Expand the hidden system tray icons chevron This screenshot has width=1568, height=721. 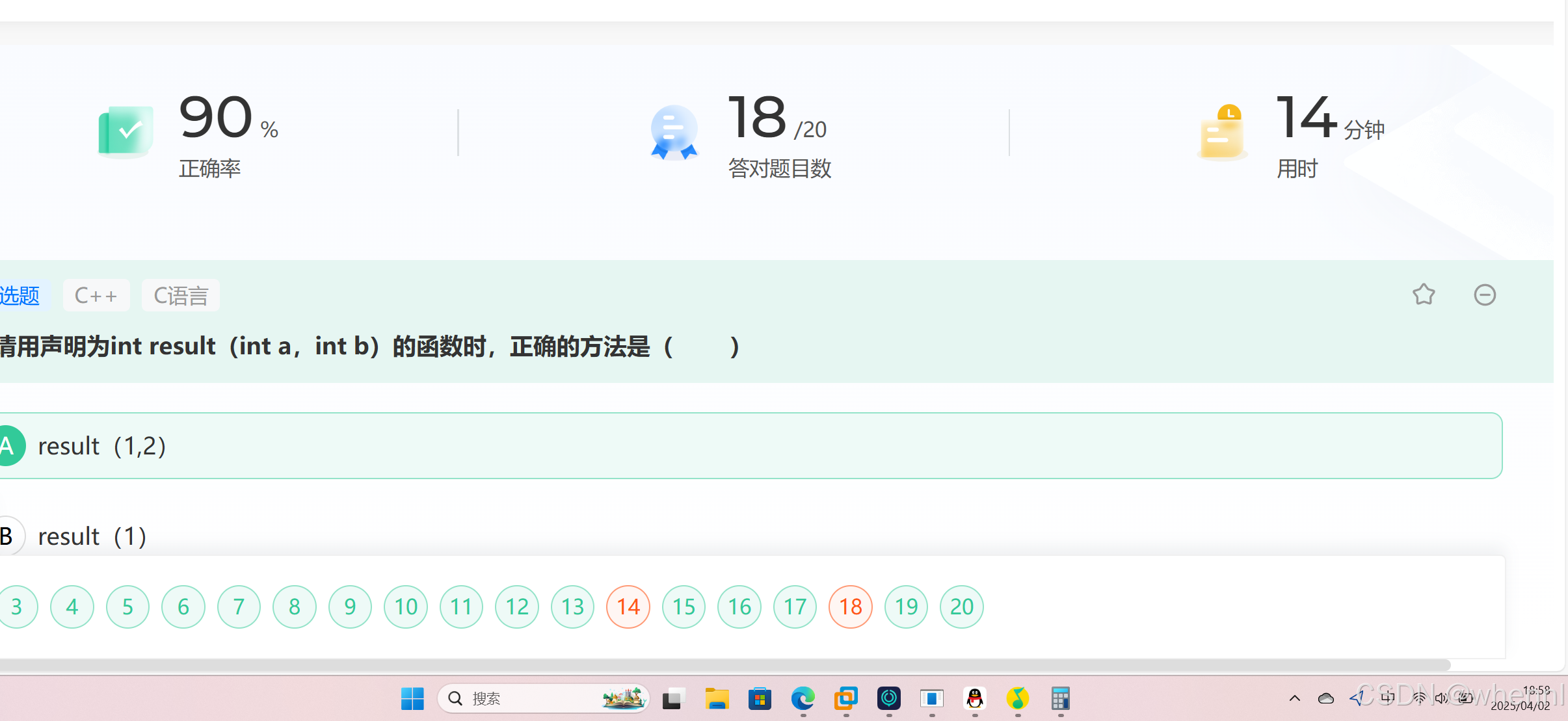coord(1294,698)
